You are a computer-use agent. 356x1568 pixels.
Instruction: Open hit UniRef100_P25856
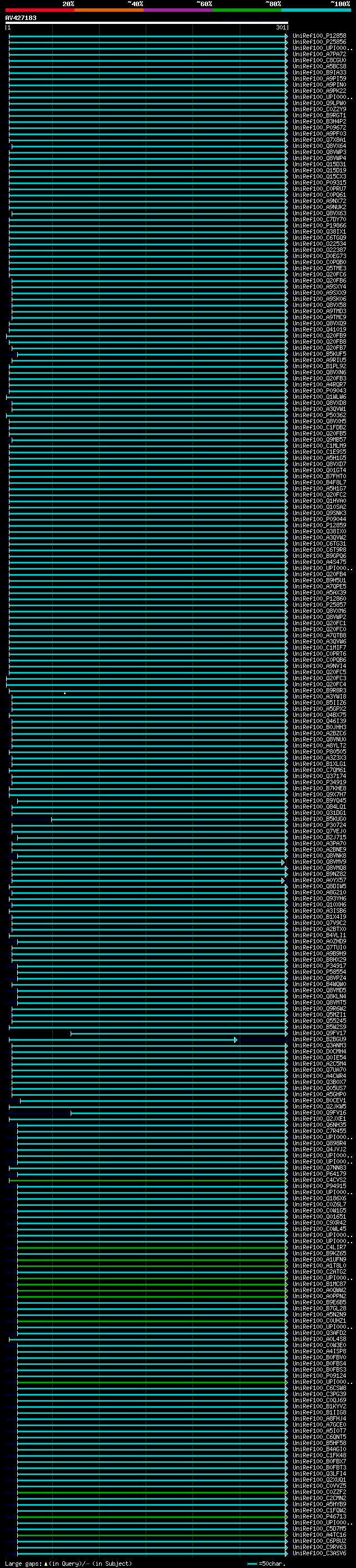point(319,42)
